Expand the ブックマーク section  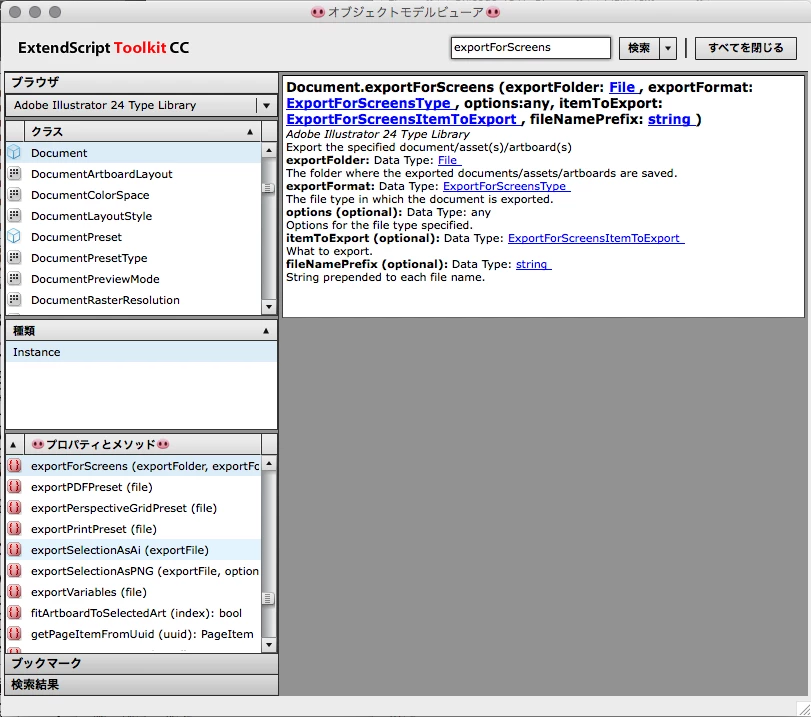tap(141, 663)
